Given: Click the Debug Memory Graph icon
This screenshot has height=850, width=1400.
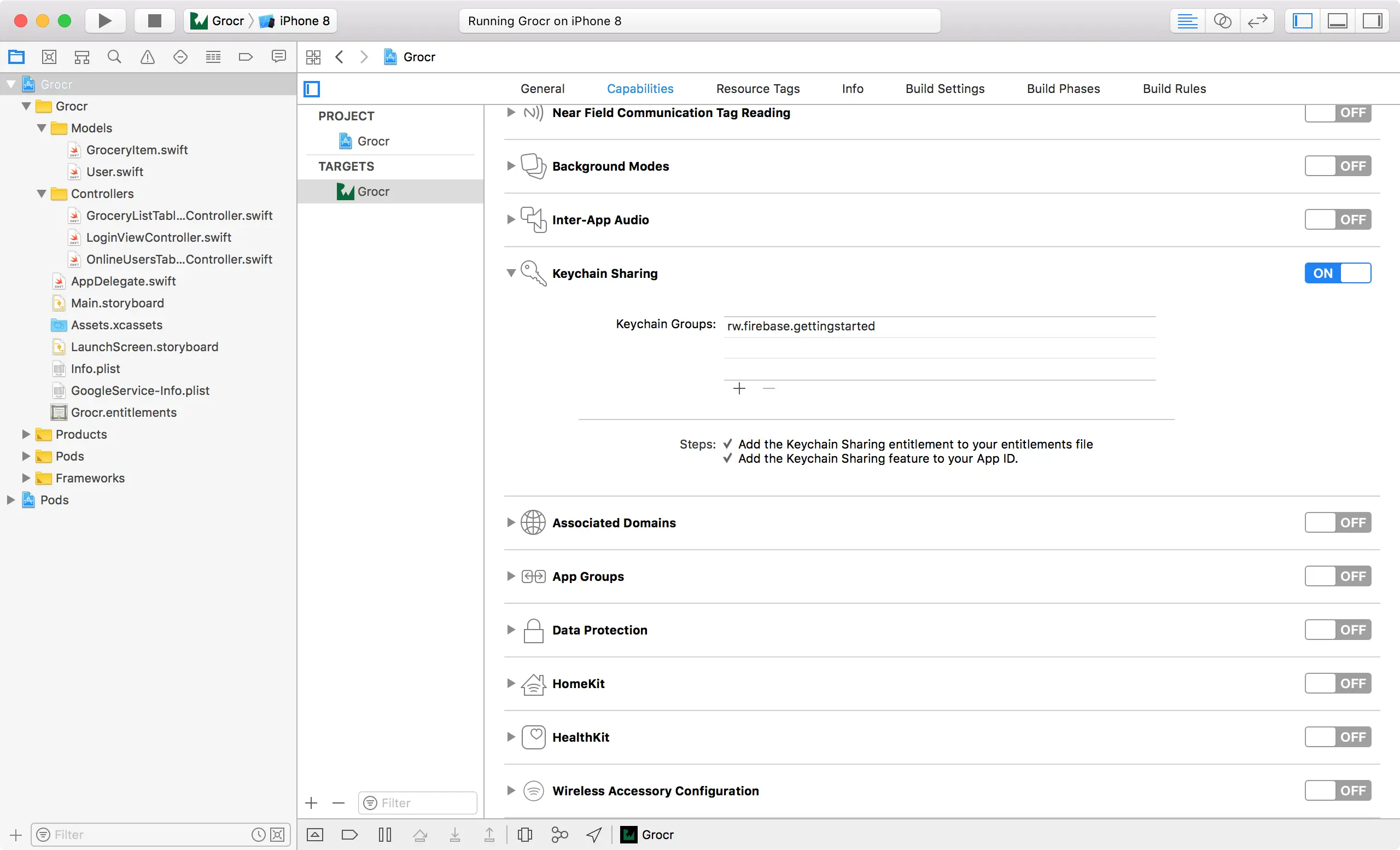Looking at the screenshot, I should click(x=559, y=834).
